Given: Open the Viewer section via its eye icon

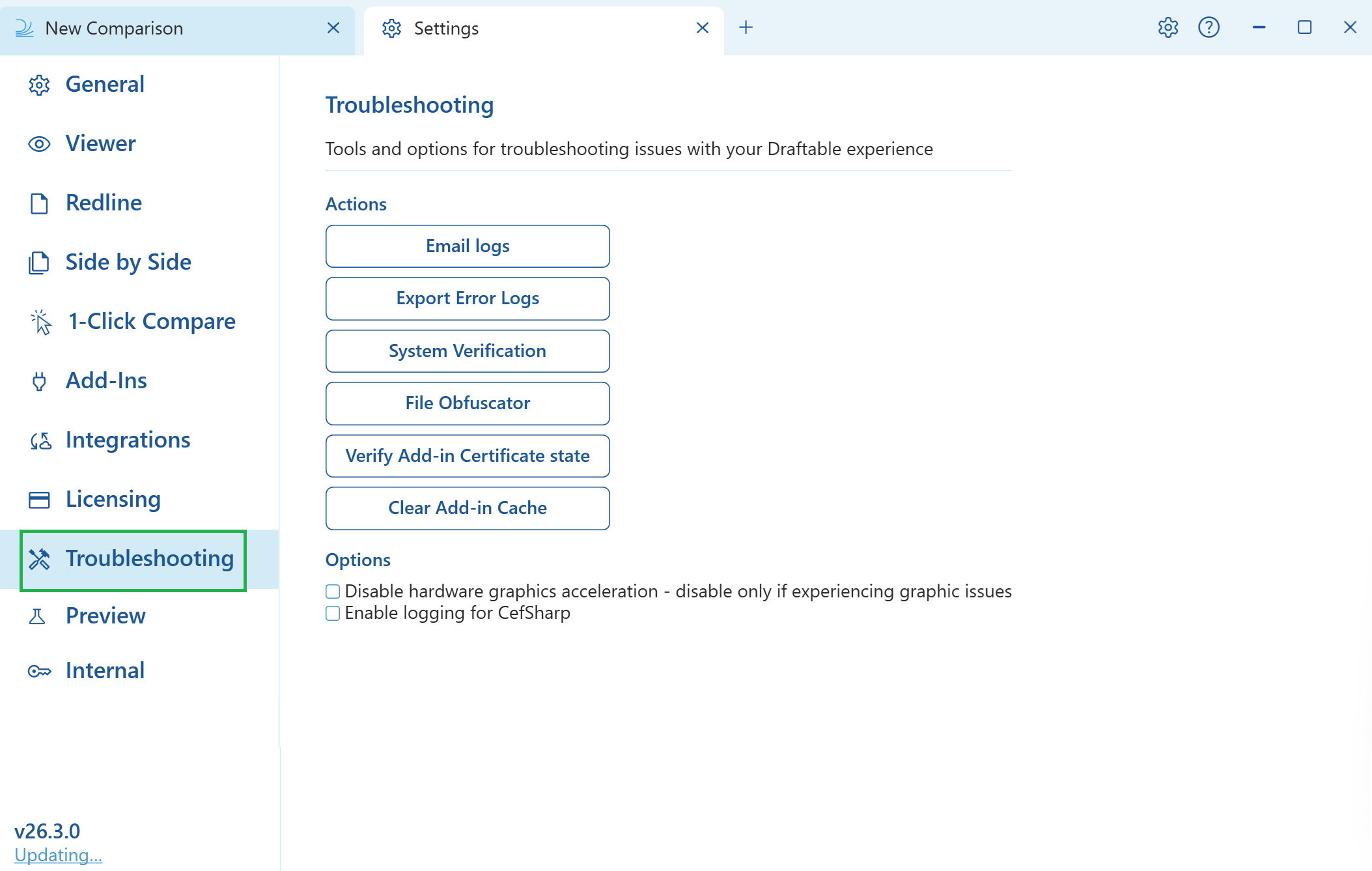Looking at the screenshot, I should pos(38,144).
